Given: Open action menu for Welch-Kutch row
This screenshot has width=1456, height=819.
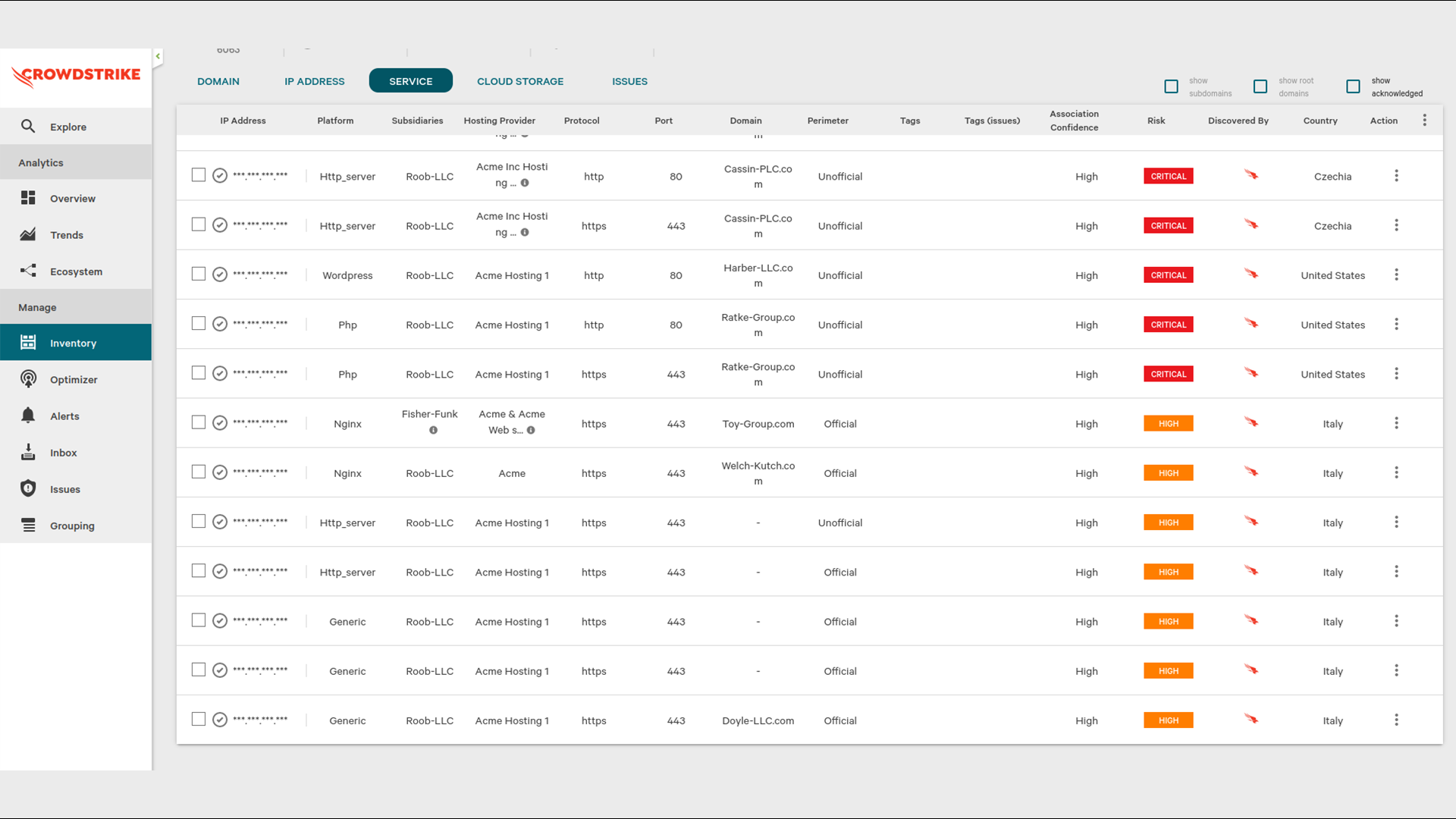Looking at the screenshot, I should [x=1396, y=472].
